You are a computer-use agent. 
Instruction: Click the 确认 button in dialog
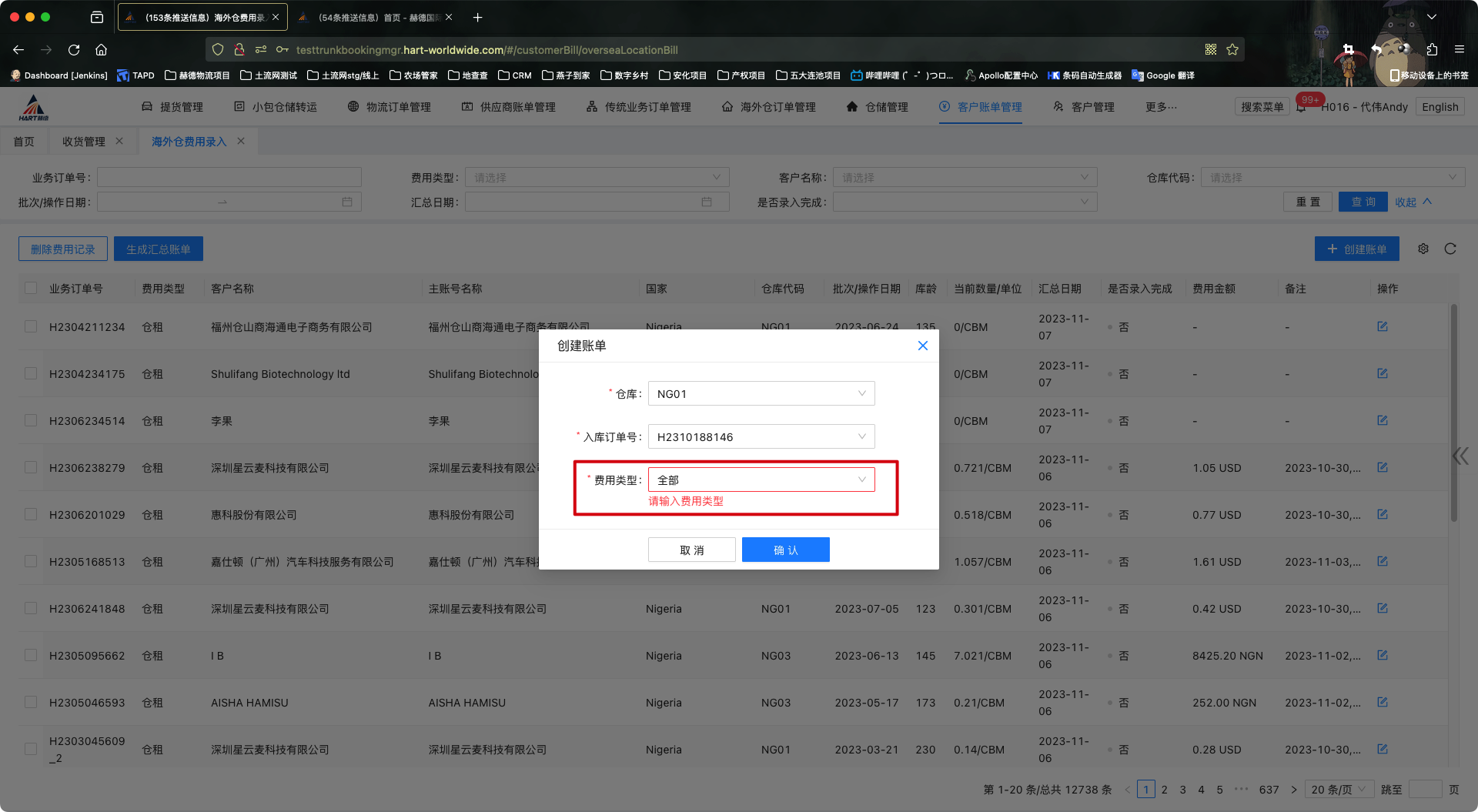(785, 550)
